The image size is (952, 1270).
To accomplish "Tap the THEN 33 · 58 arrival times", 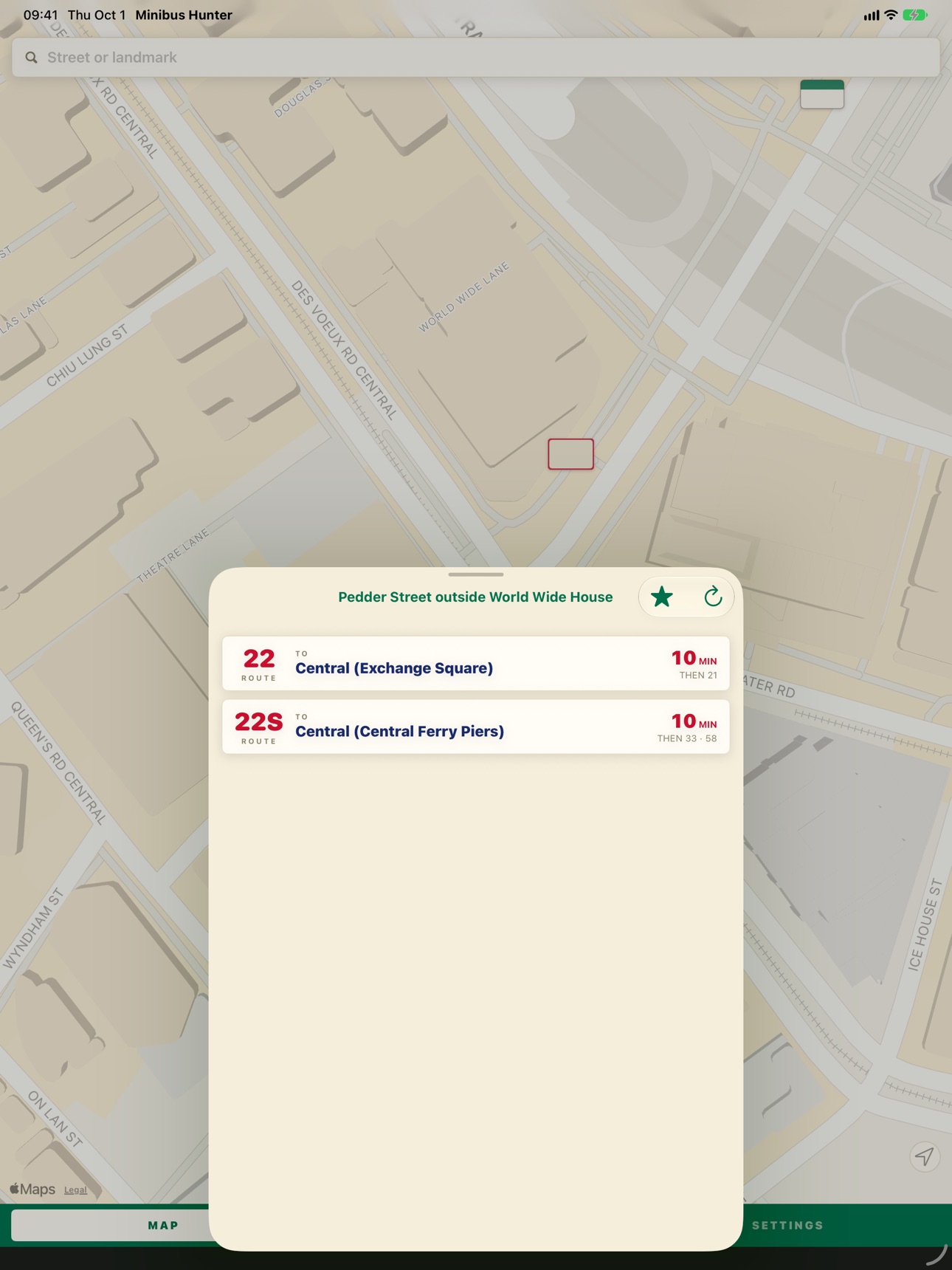I will tap(686, 738).
